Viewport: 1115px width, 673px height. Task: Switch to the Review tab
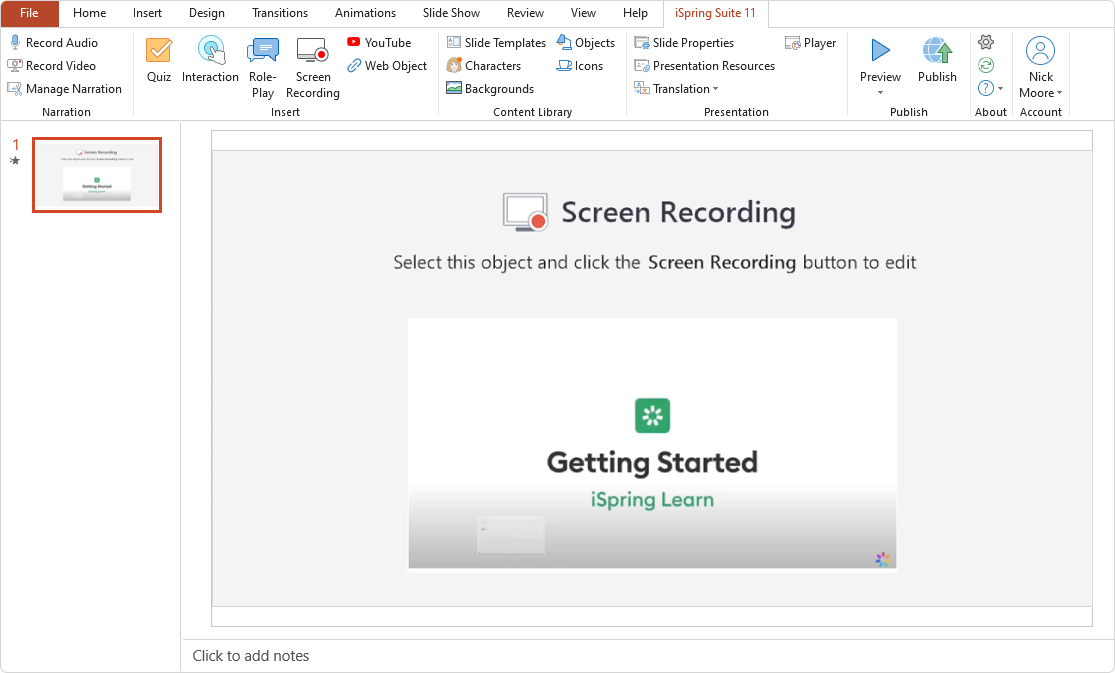526,13
